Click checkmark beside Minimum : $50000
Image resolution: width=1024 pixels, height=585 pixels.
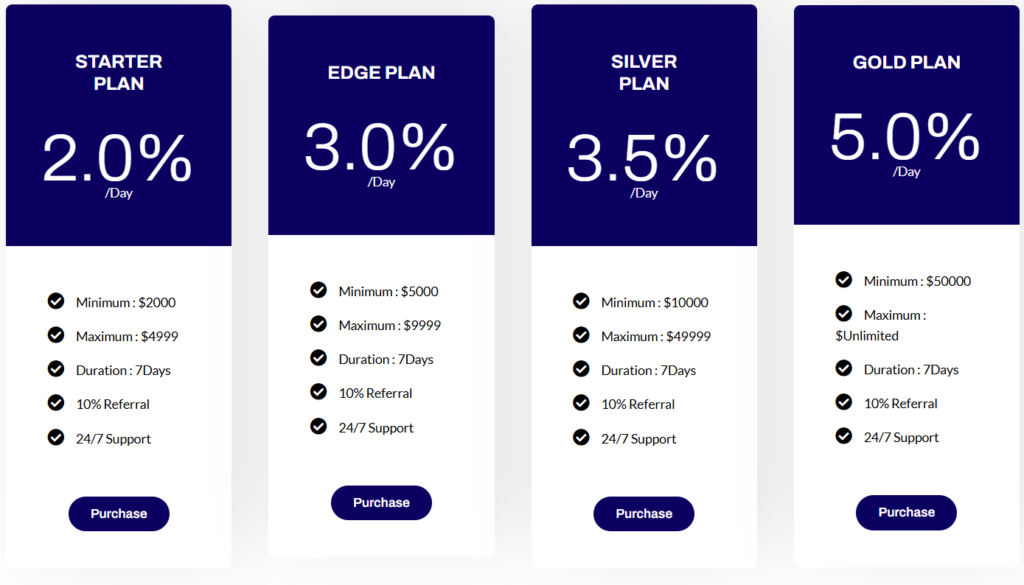(x=844, y=280)
